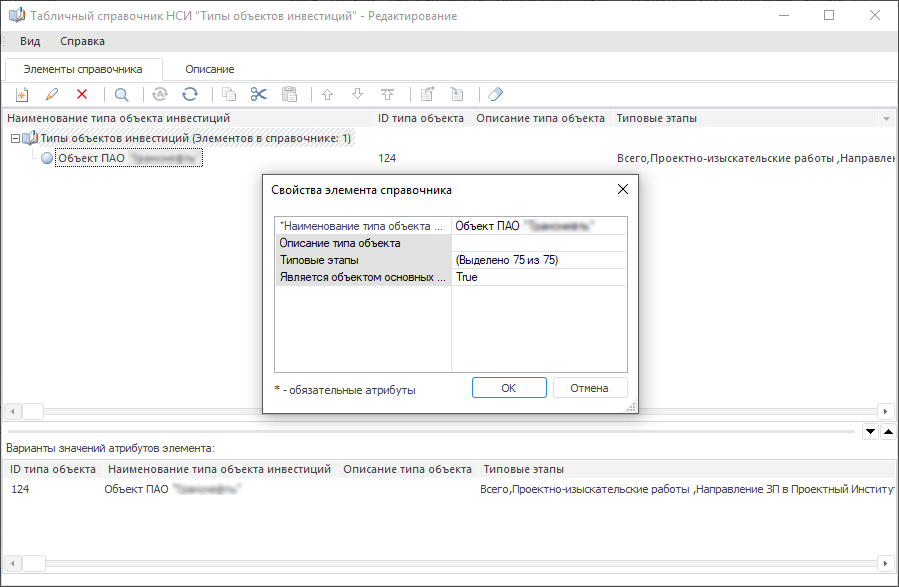
Task: Click the dialog resize grip corner
Action: click(x=631, y=406)
